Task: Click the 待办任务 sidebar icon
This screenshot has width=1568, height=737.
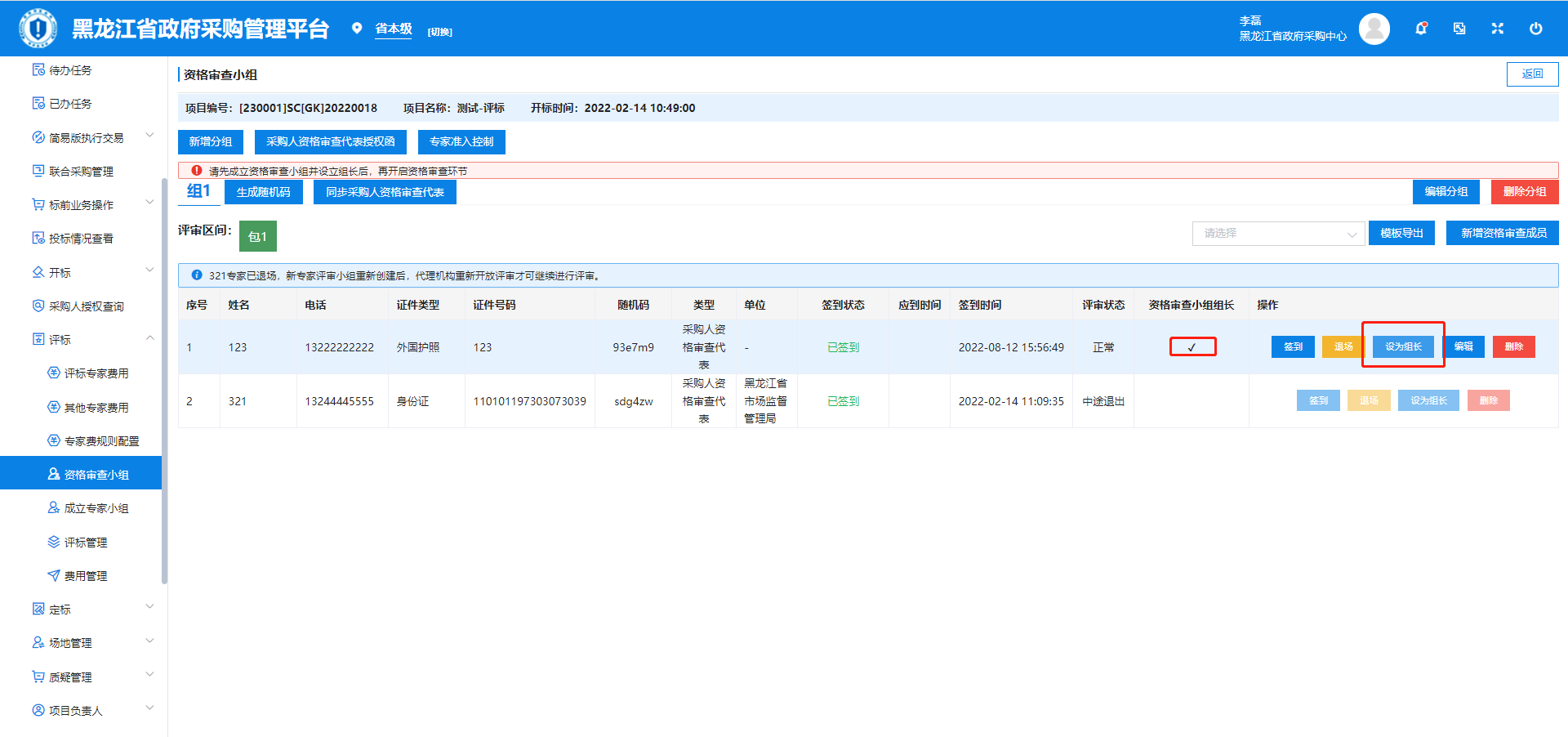Action: pos(38,69)
